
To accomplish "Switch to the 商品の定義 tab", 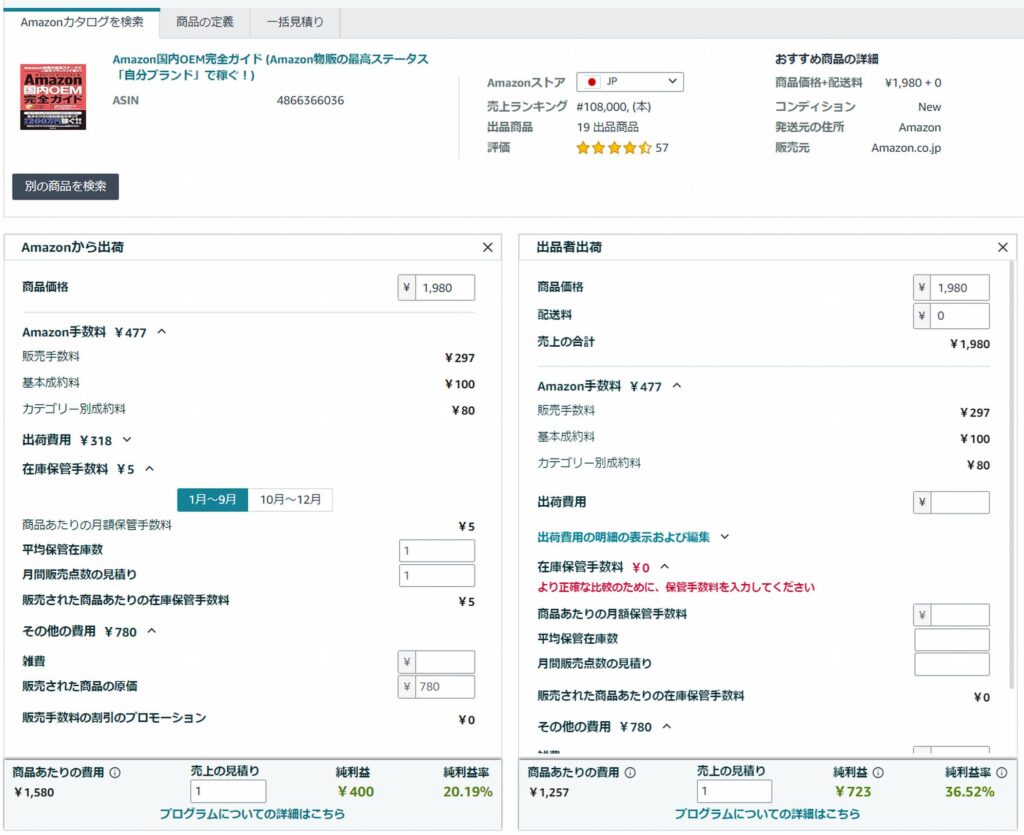I will point(205,22).
